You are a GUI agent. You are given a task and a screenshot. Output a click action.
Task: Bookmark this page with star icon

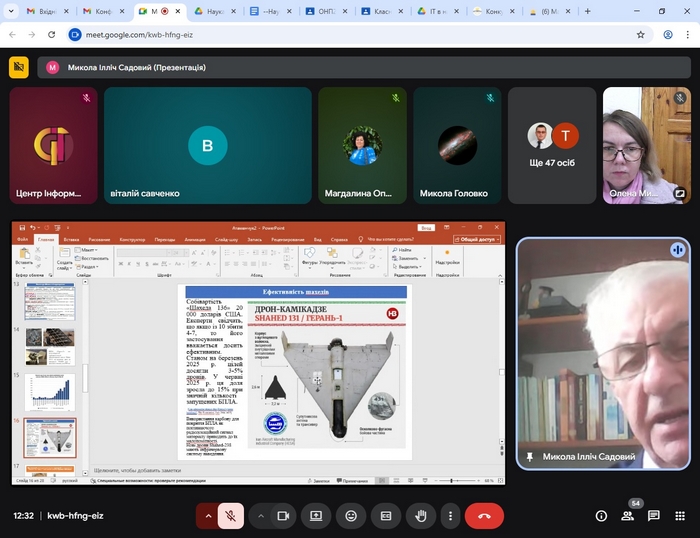coord(641,34)
